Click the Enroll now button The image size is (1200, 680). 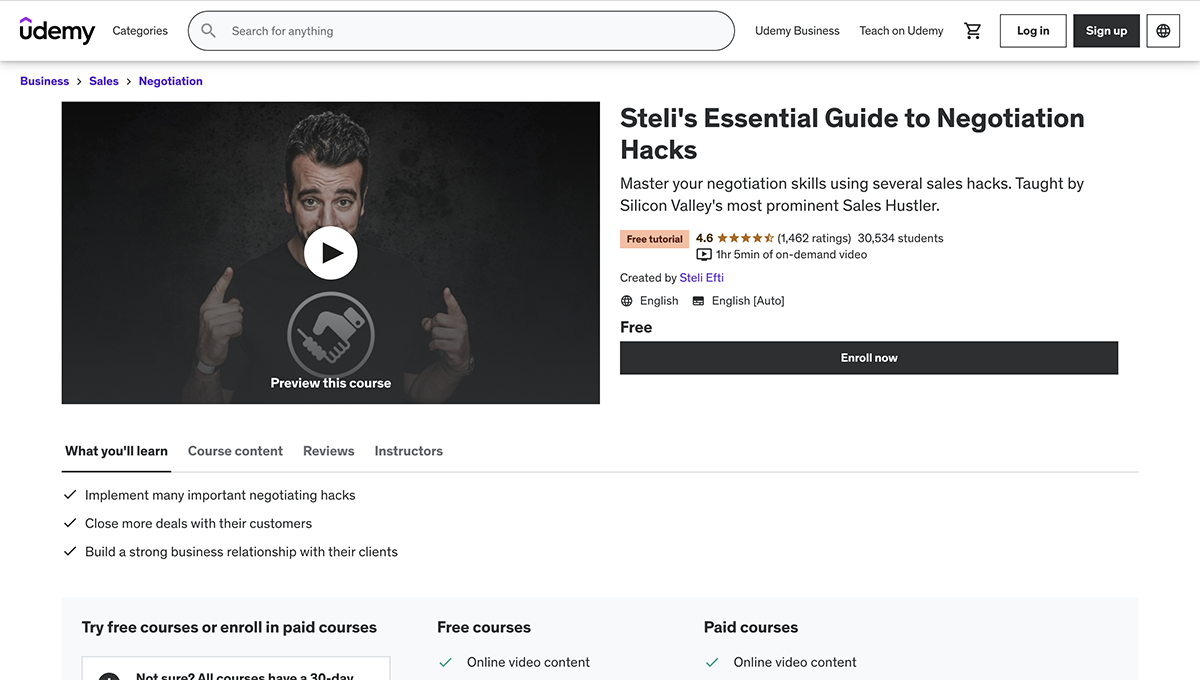pos(868,357)
